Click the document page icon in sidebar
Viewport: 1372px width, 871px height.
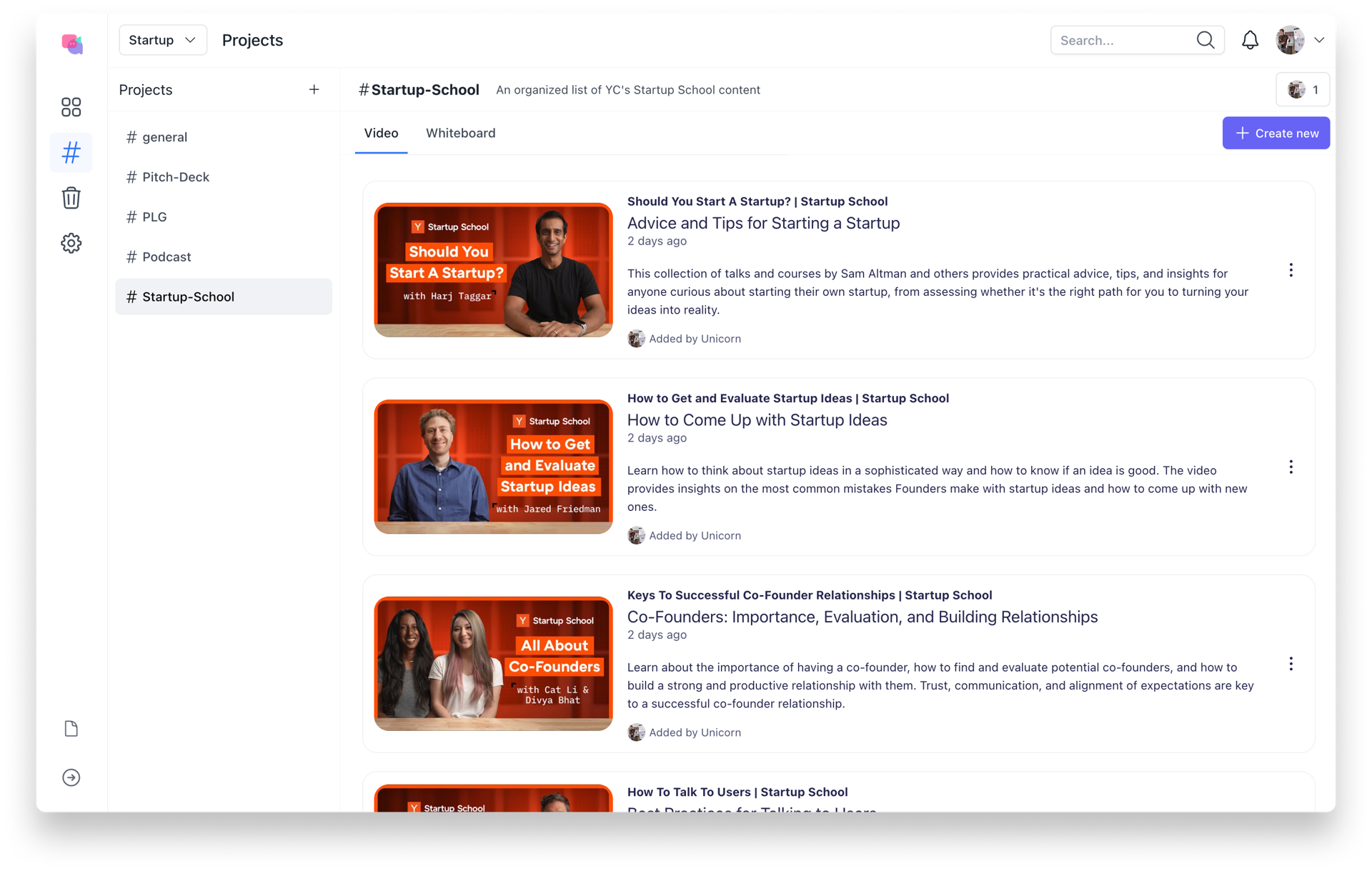(71, 728)
